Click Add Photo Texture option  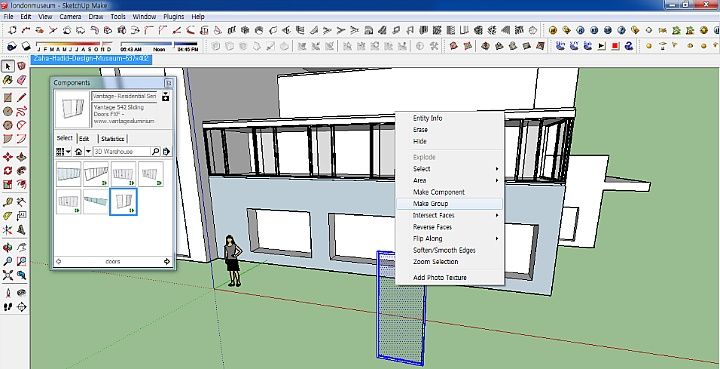(450, 277)
